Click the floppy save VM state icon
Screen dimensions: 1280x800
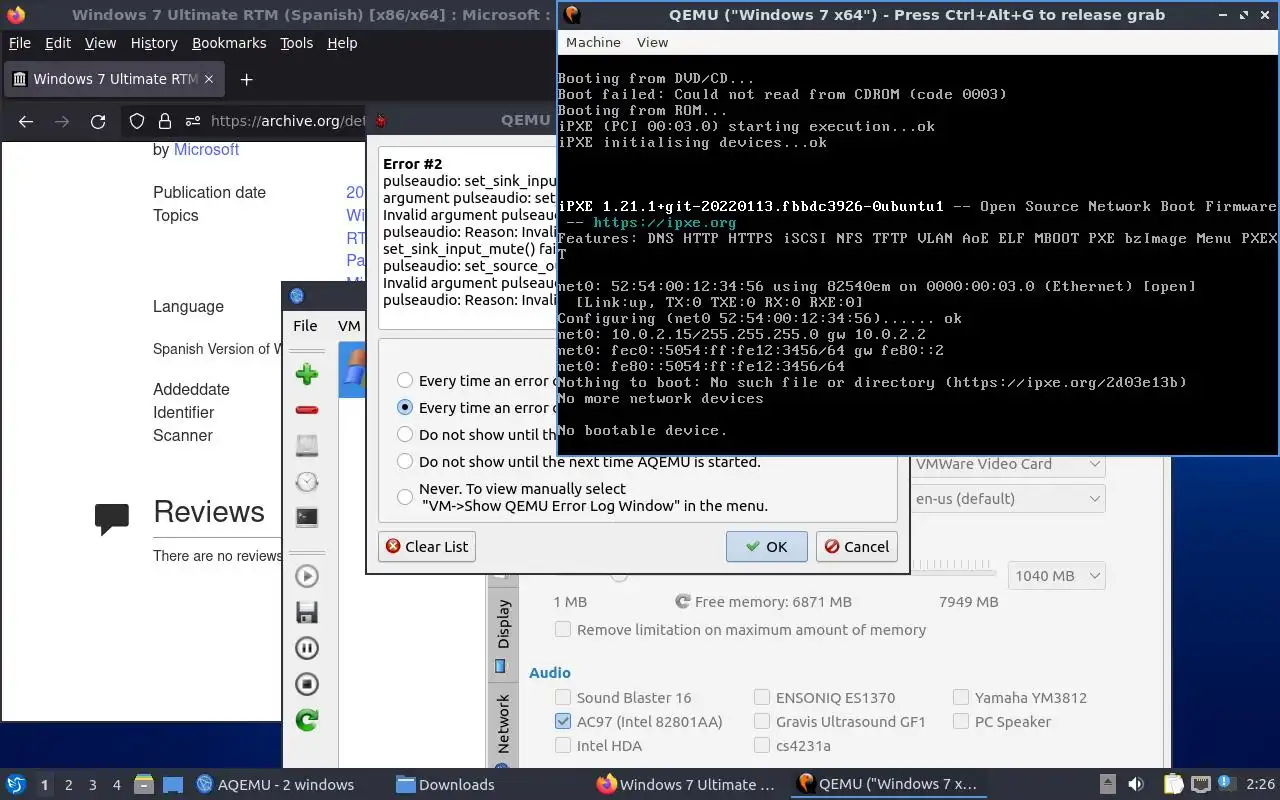click(307, 612)
